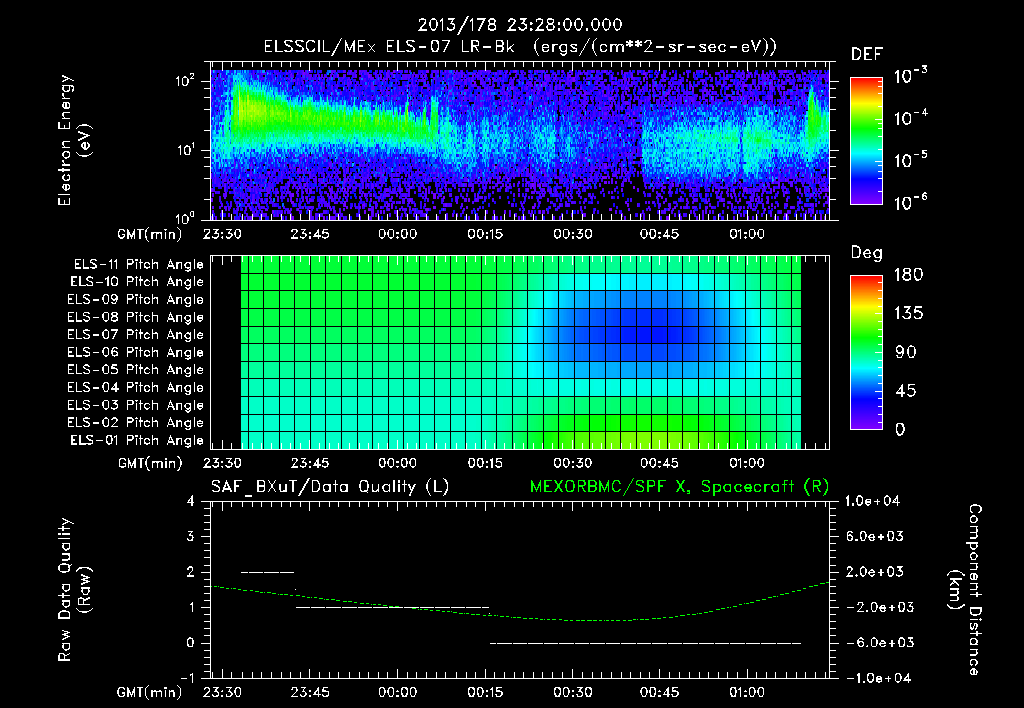
Task: Click the 10^0 energy axis tick label
Action: (x=185, y=217)
